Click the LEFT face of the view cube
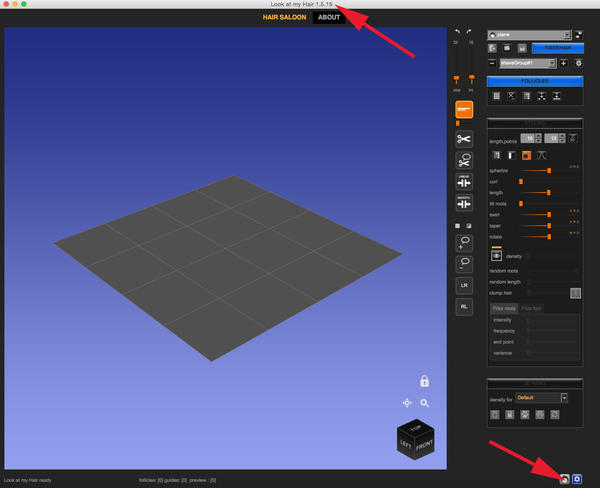Viewport: 600px width, 488px height. point(406,444)
